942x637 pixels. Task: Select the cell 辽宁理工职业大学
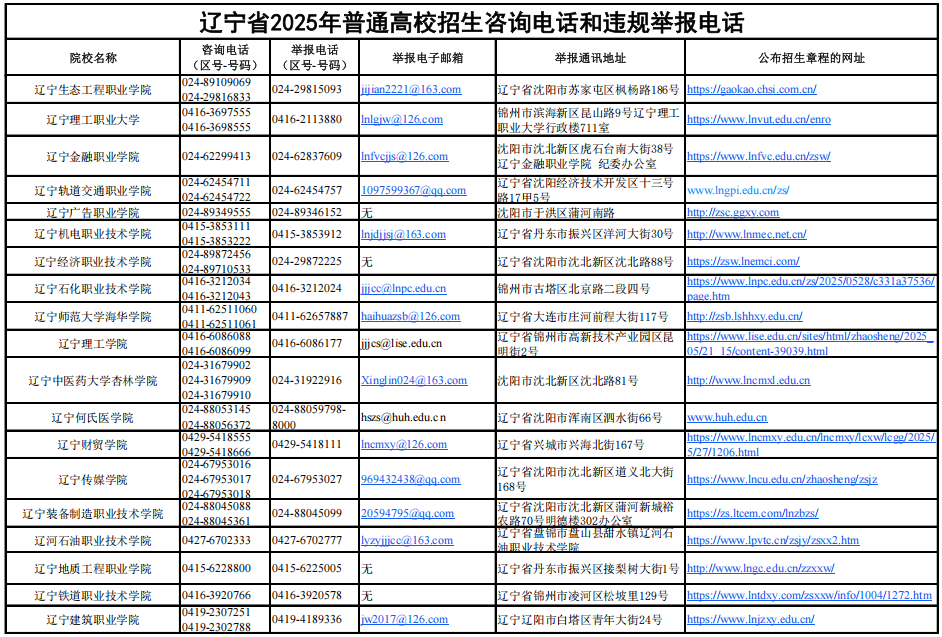click(x=93, y=119)
